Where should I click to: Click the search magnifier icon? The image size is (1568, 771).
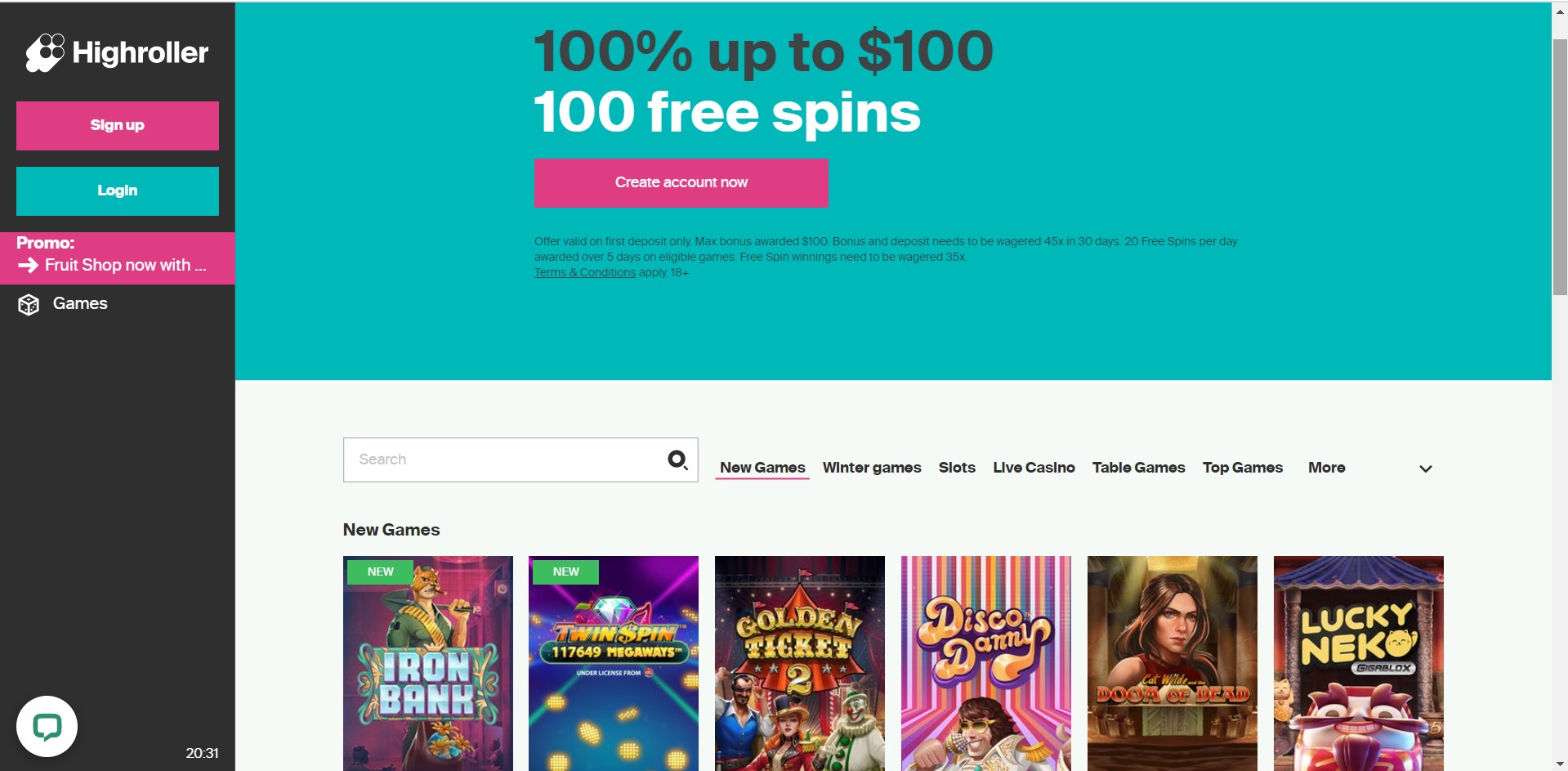(677, 459)
